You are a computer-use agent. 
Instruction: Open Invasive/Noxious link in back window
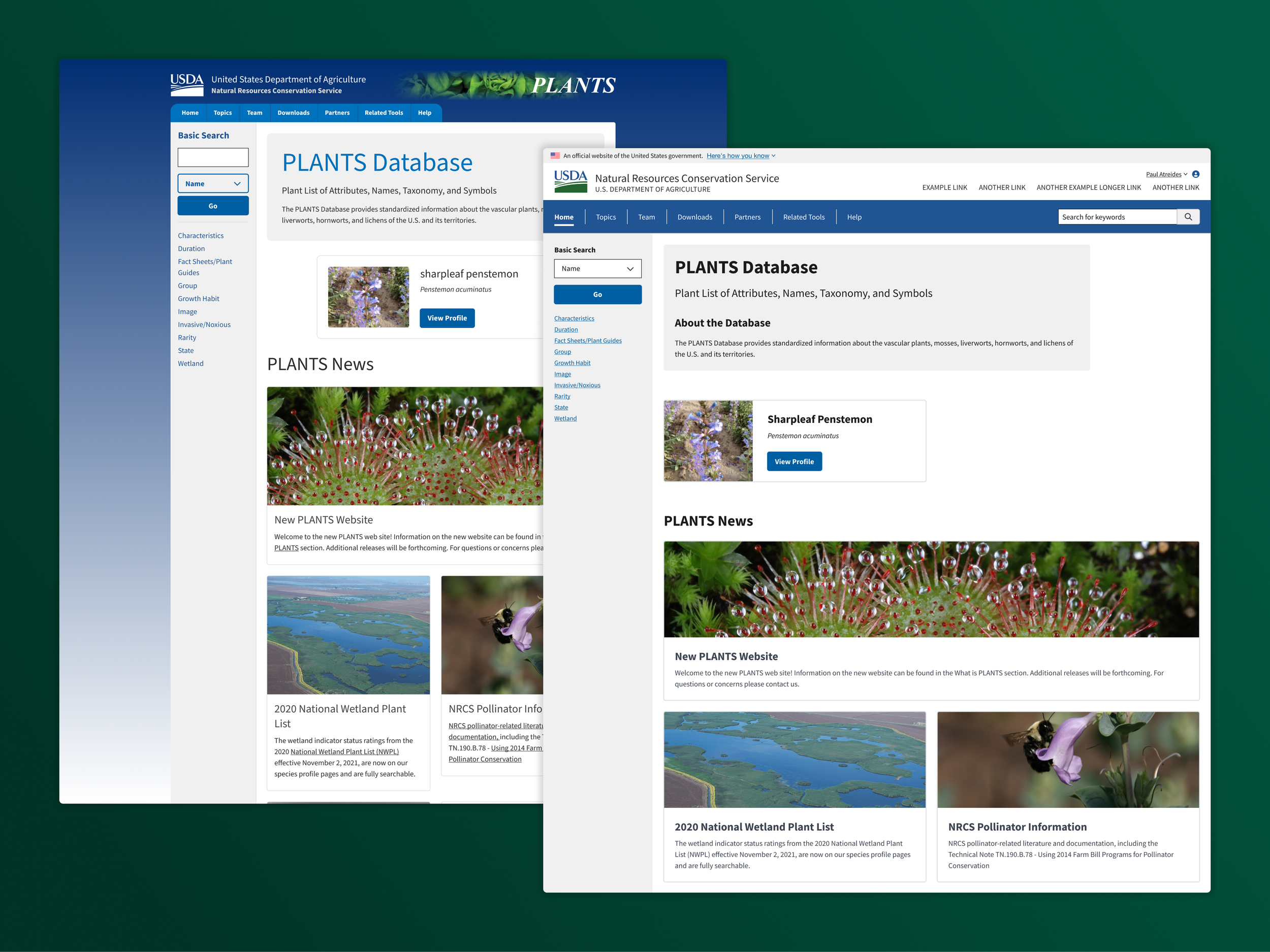click(x=204, y=325)
